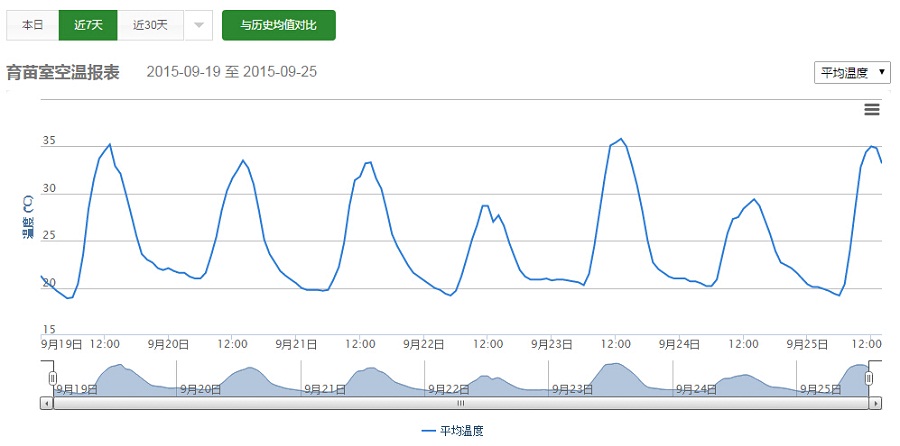Click the horizontal scrollbar thumb grip

[461, 403]
